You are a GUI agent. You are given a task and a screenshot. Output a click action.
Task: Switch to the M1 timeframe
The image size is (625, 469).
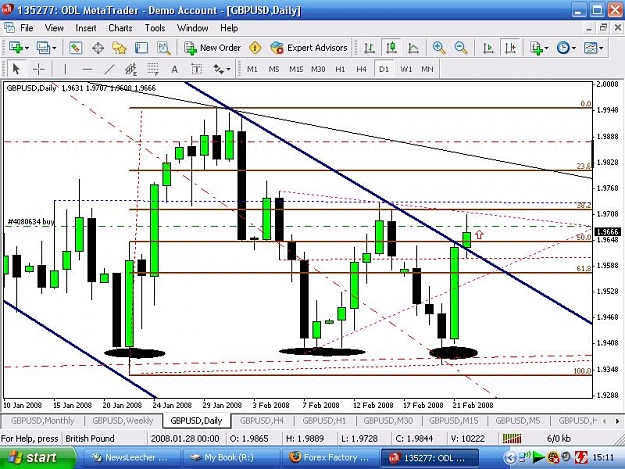point(252,69)
